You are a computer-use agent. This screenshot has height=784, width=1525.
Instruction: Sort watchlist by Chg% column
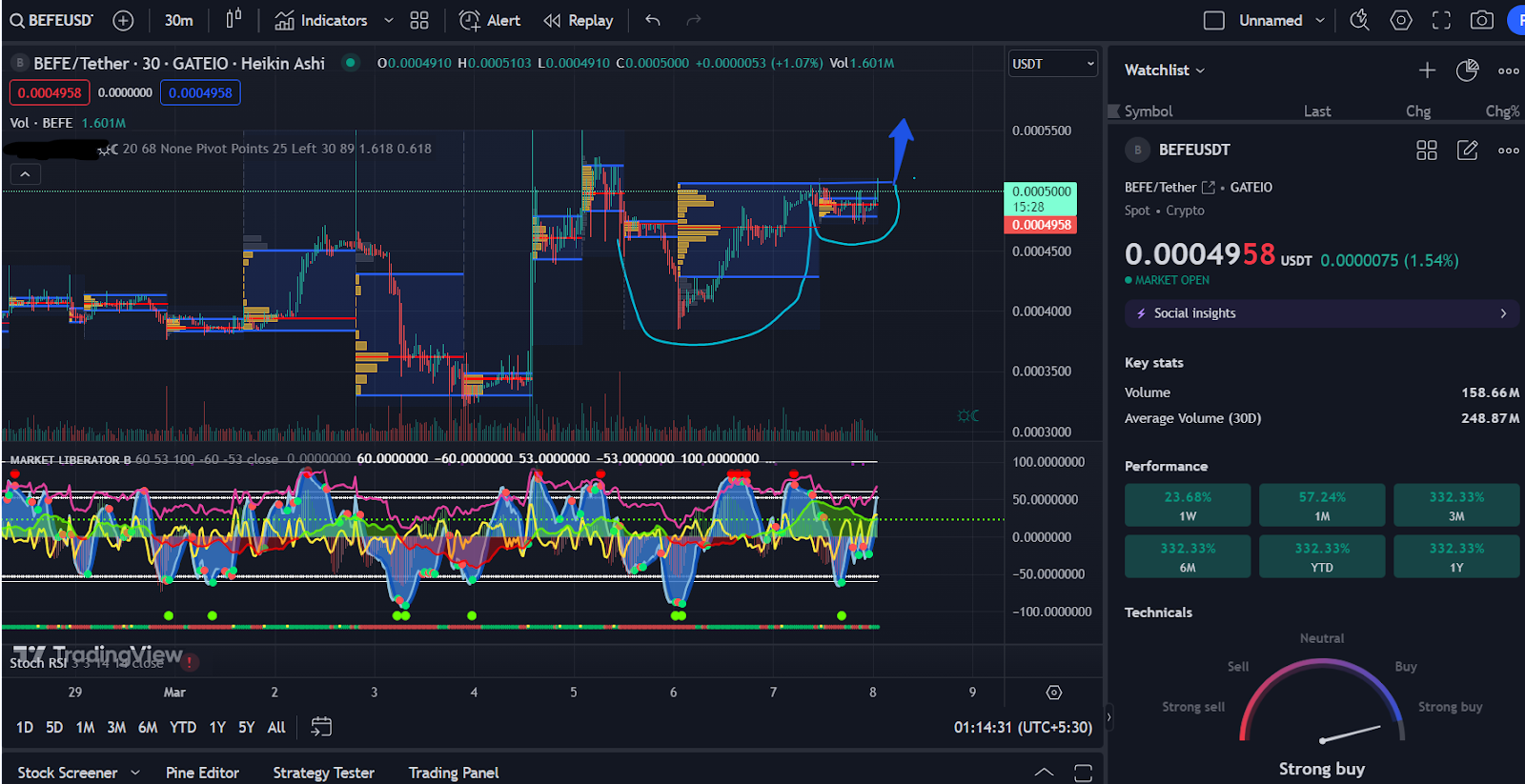point(1503,111)
